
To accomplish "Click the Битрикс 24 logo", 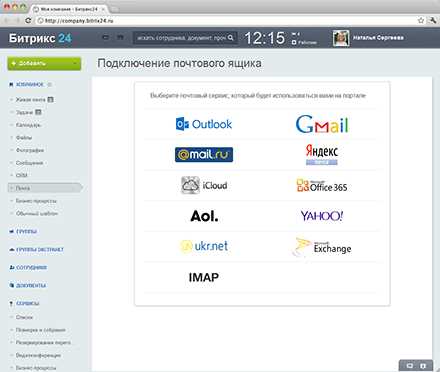I will click(40, 38).
